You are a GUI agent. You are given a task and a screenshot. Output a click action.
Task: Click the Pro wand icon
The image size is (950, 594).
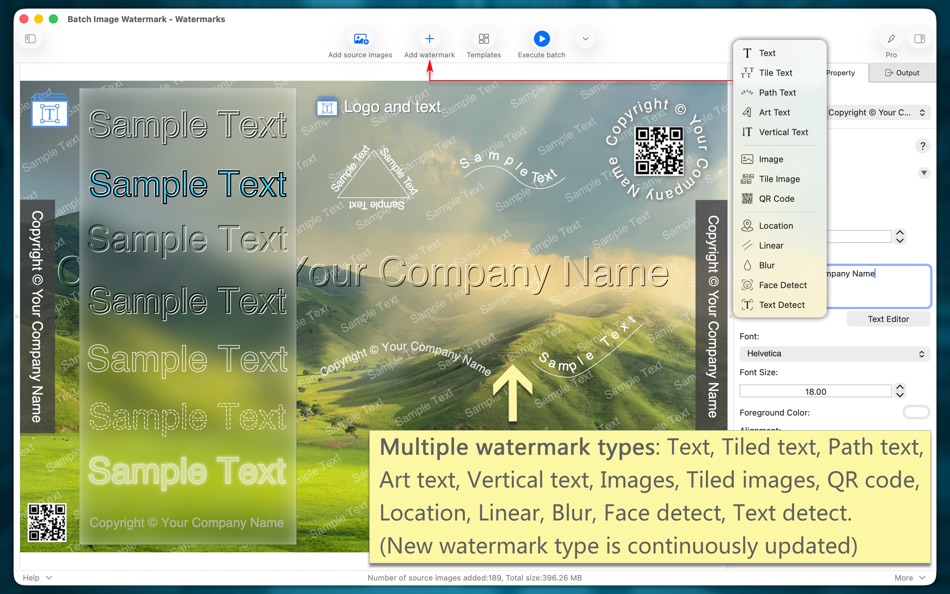point(890,38)
